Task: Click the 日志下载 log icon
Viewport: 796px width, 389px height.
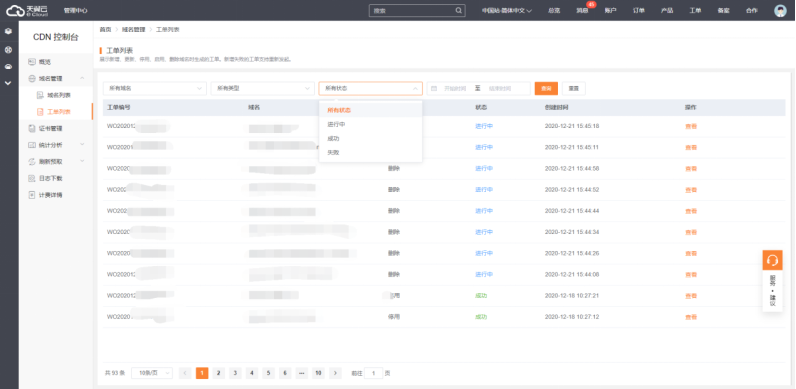Action: point(32,178)
